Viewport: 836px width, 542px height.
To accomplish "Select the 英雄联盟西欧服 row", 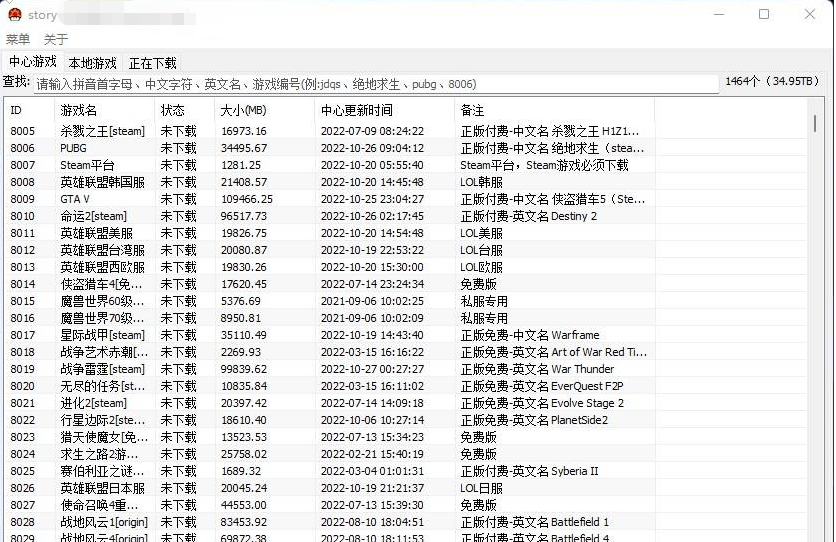I will tap(405, 267).
